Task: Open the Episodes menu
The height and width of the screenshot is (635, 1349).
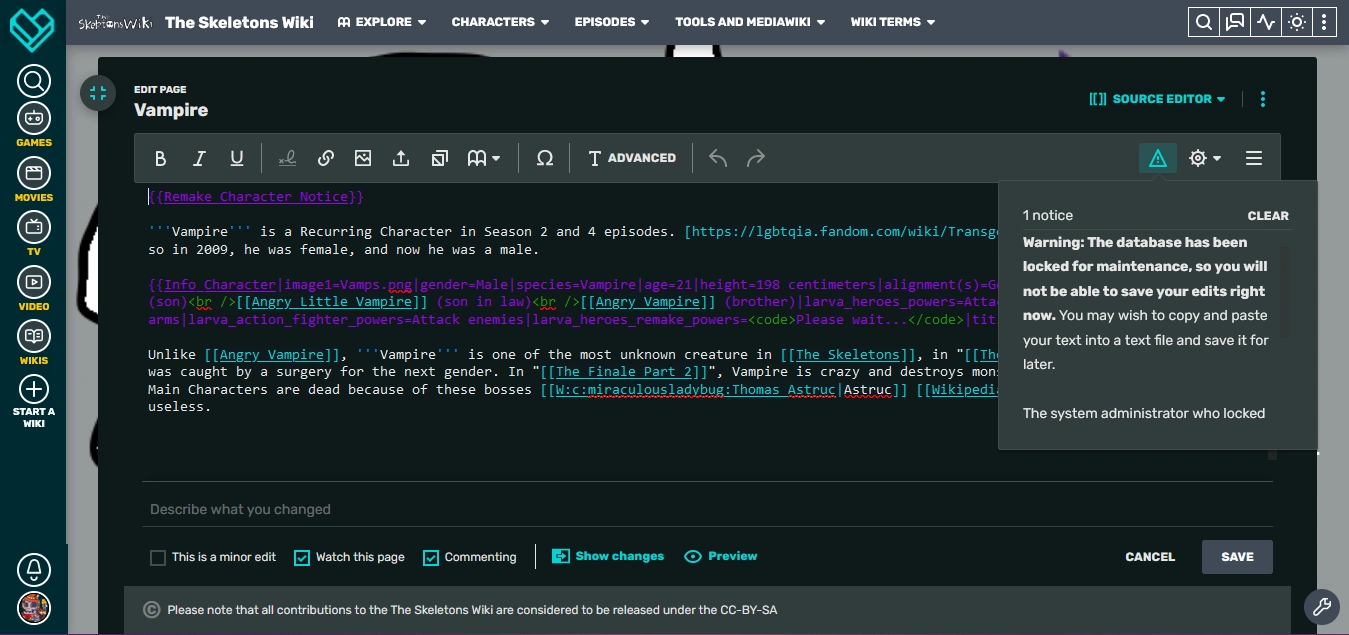Action: (611, 21)
